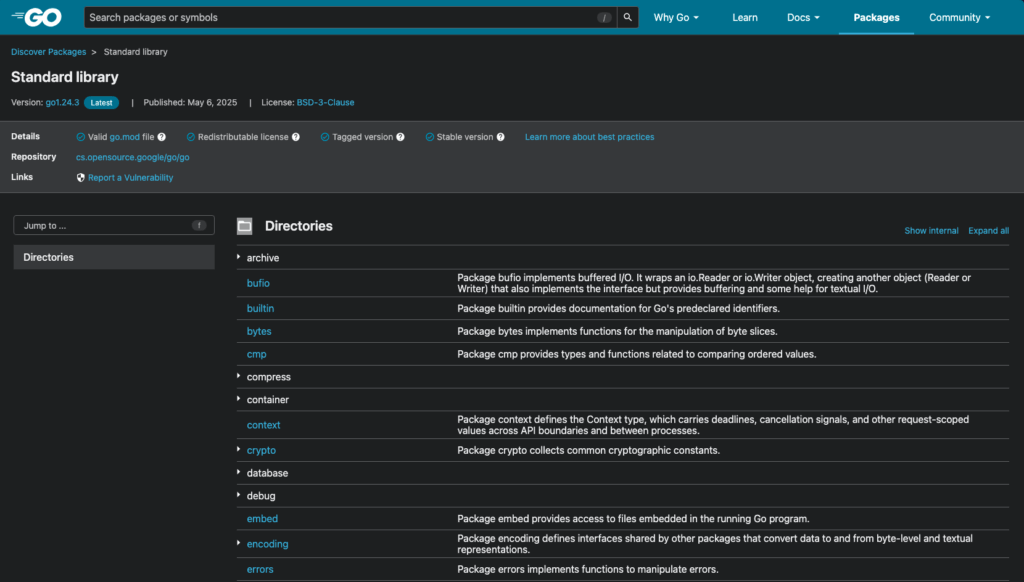
Task: Click the cmp package description text
Action: point(637,354)
